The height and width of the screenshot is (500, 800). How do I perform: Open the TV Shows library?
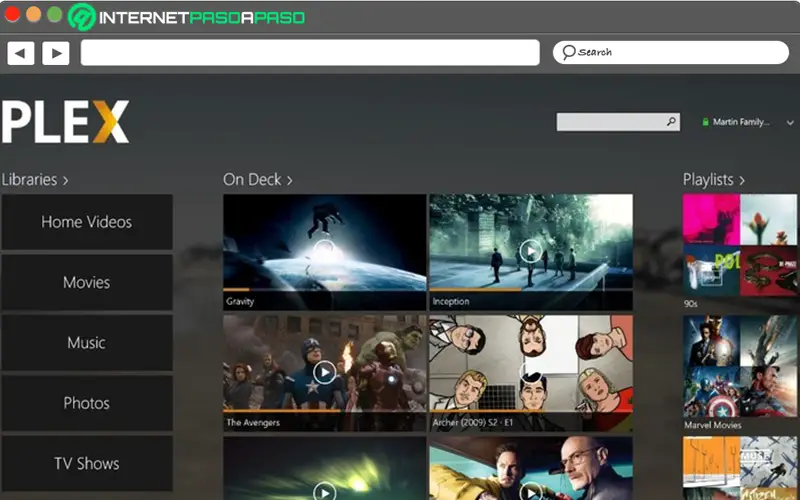click(x=87, y=463)
